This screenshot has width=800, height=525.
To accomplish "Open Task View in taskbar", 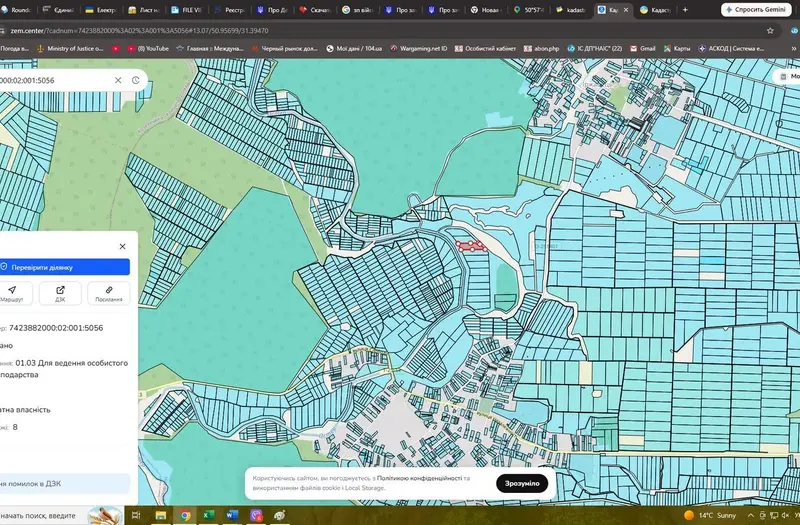I will click(x=136, y=515).
